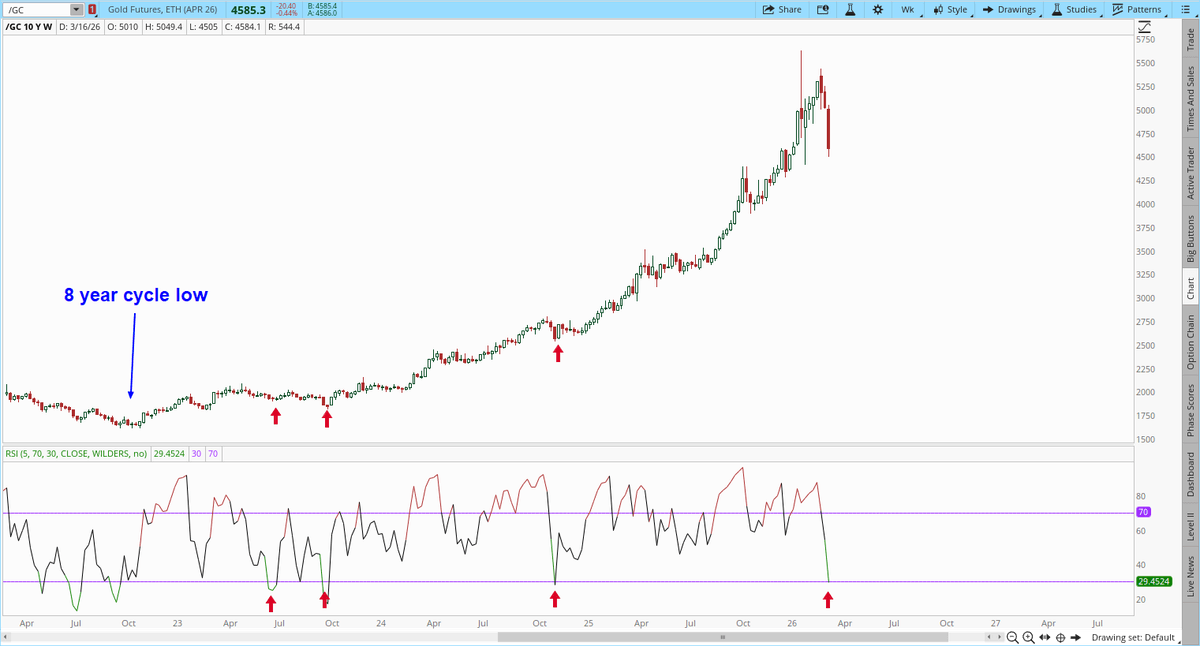
Task: Click the RSI oversold level 30 label
Action: [197, 453]
